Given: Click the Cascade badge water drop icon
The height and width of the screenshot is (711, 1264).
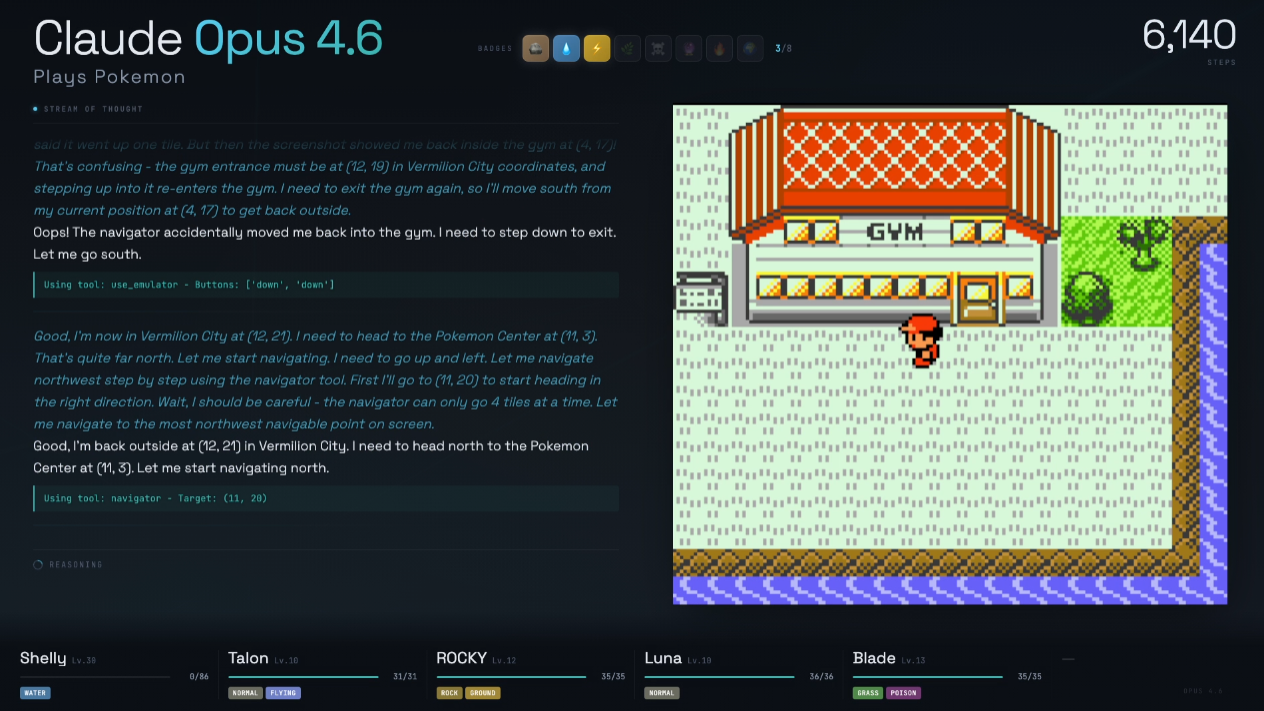Looking at the screenshot, I should (566, 48).
